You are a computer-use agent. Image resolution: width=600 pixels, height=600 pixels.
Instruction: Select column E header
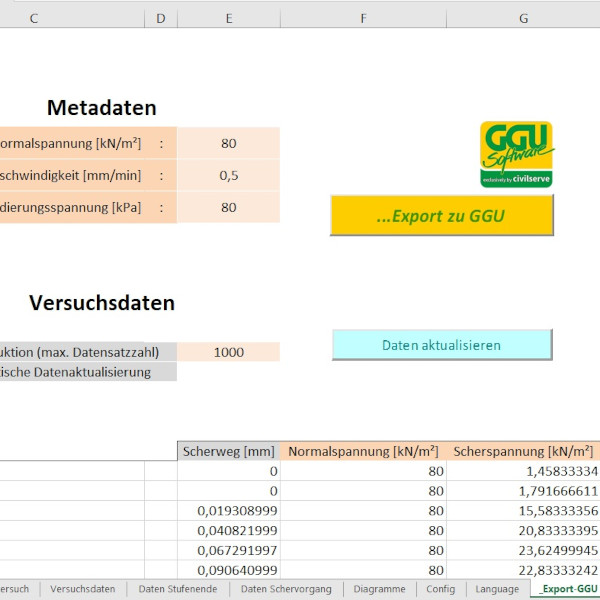(x=229, y=18)
